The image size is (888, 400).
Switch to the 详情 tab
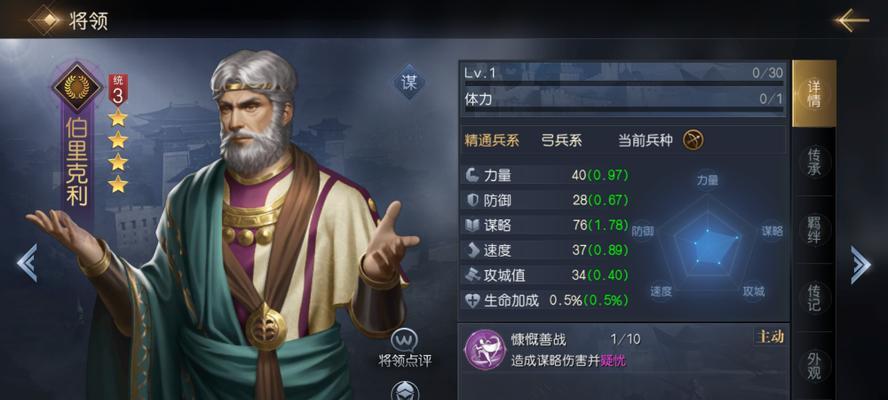814,94
